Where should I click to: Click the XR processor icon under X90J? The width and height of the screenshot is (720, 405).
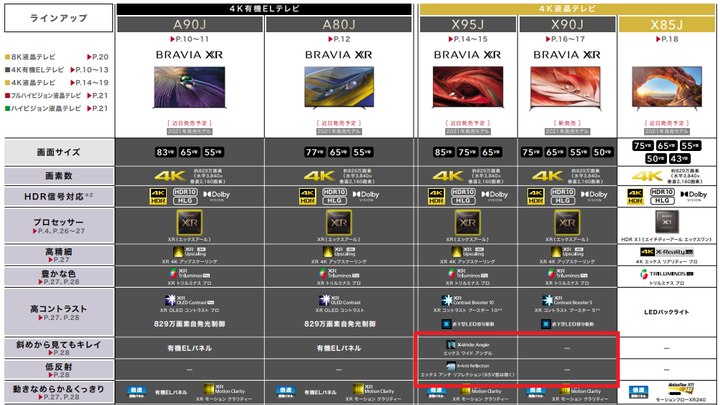[x=567, y=223]
